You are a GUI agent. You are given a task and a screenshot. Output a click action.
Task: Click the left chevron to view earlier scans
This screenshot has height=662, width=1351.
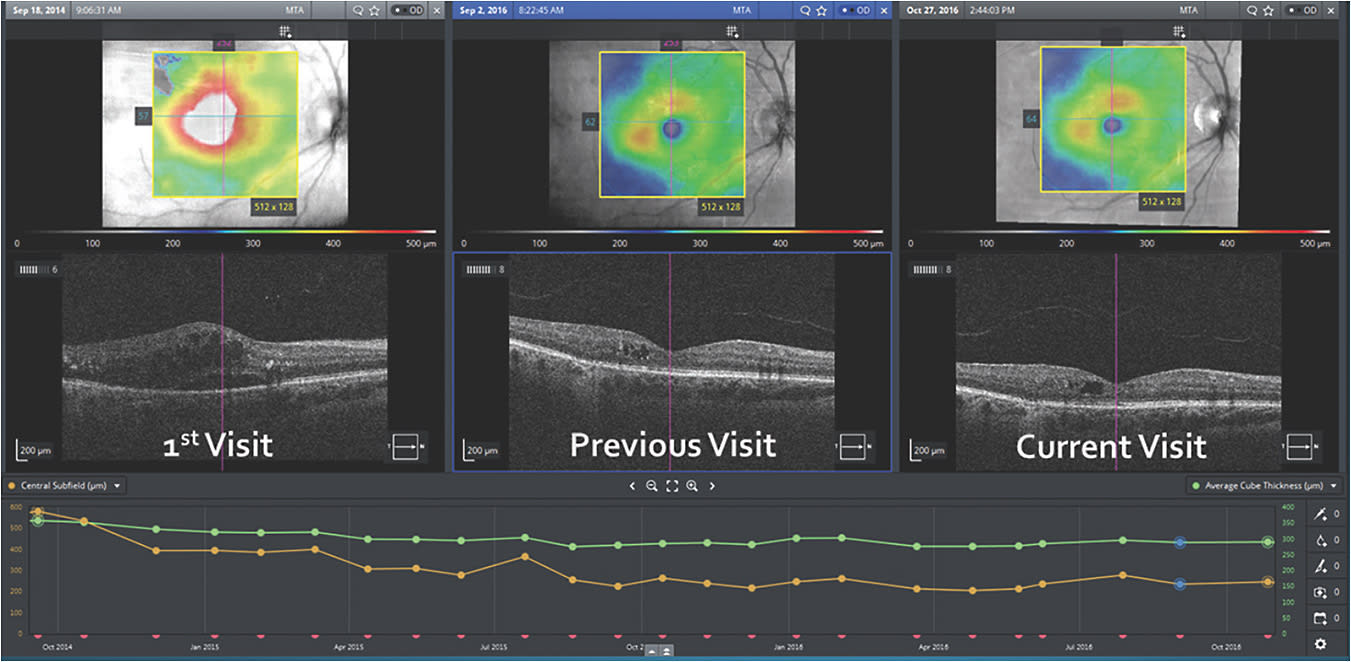click(632, 486)
